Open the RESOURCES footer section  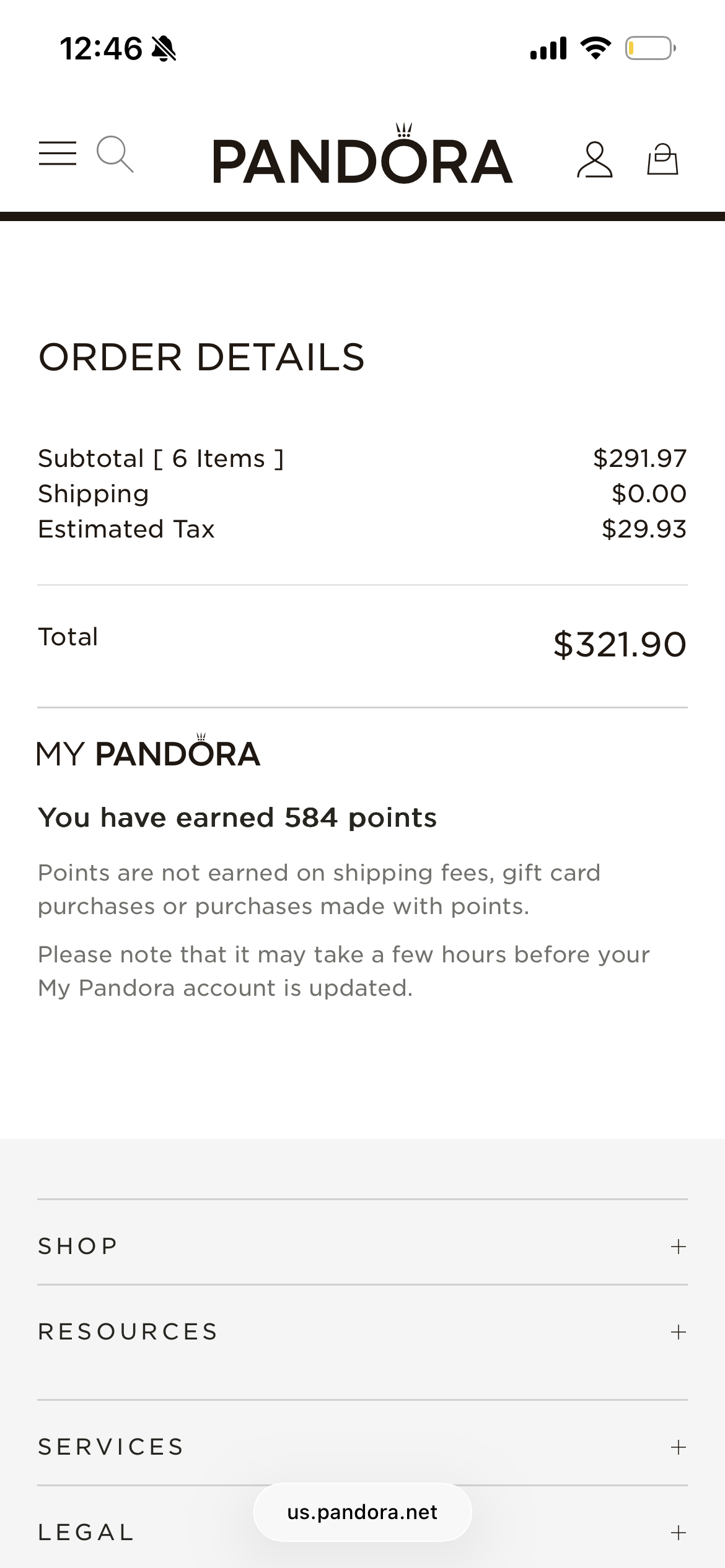click(x=128, y=1332)
